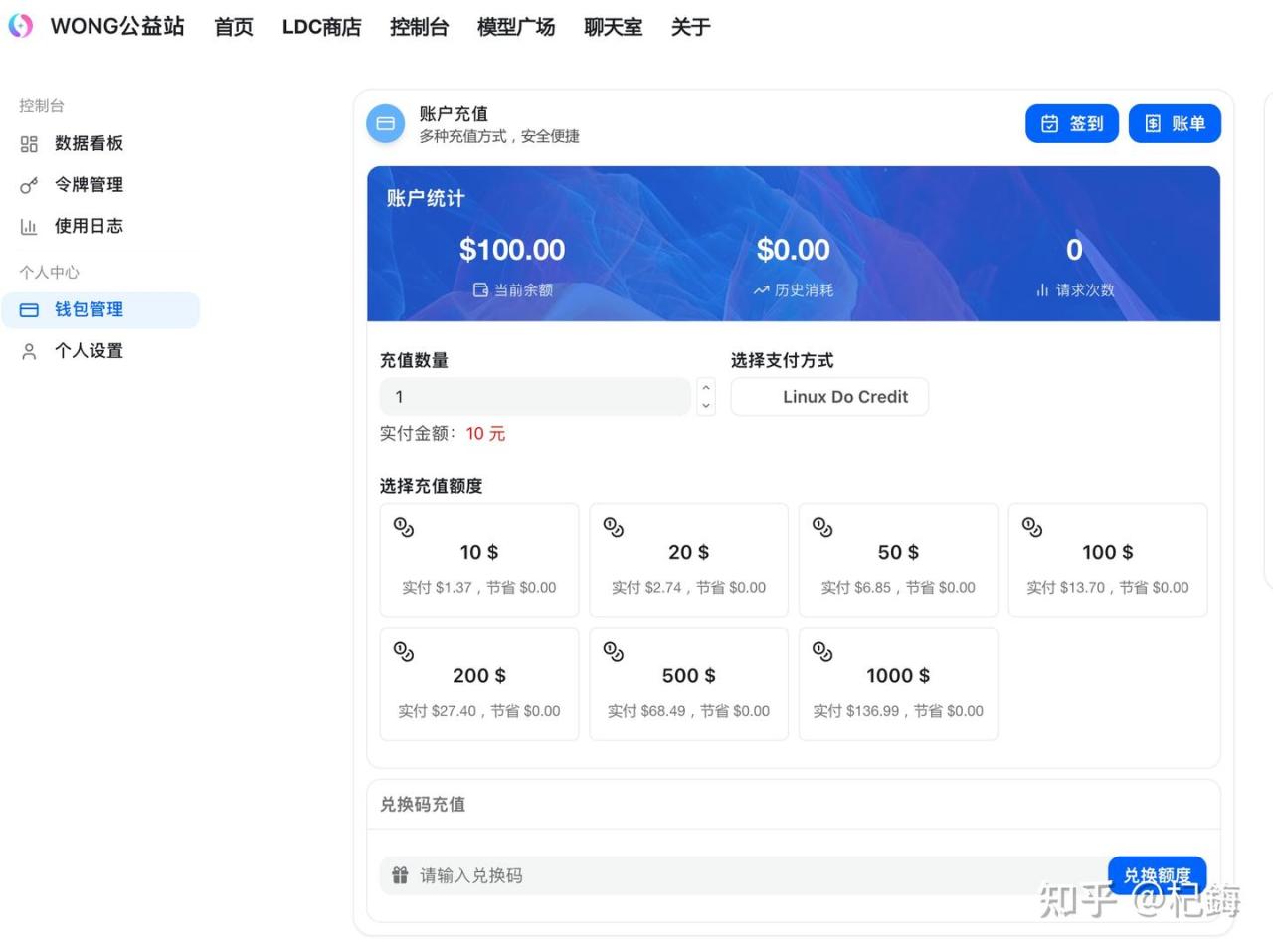Open the LDC商店 nav menu item
The height and width of the screenshot is (952, 1273).
(321, 27)
